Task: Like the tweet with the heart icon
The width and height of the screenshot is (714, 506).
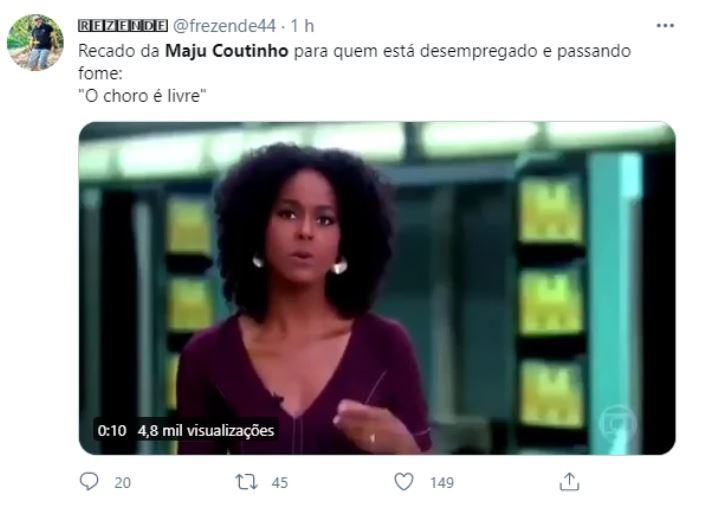Action: click(x=403, y=481)
